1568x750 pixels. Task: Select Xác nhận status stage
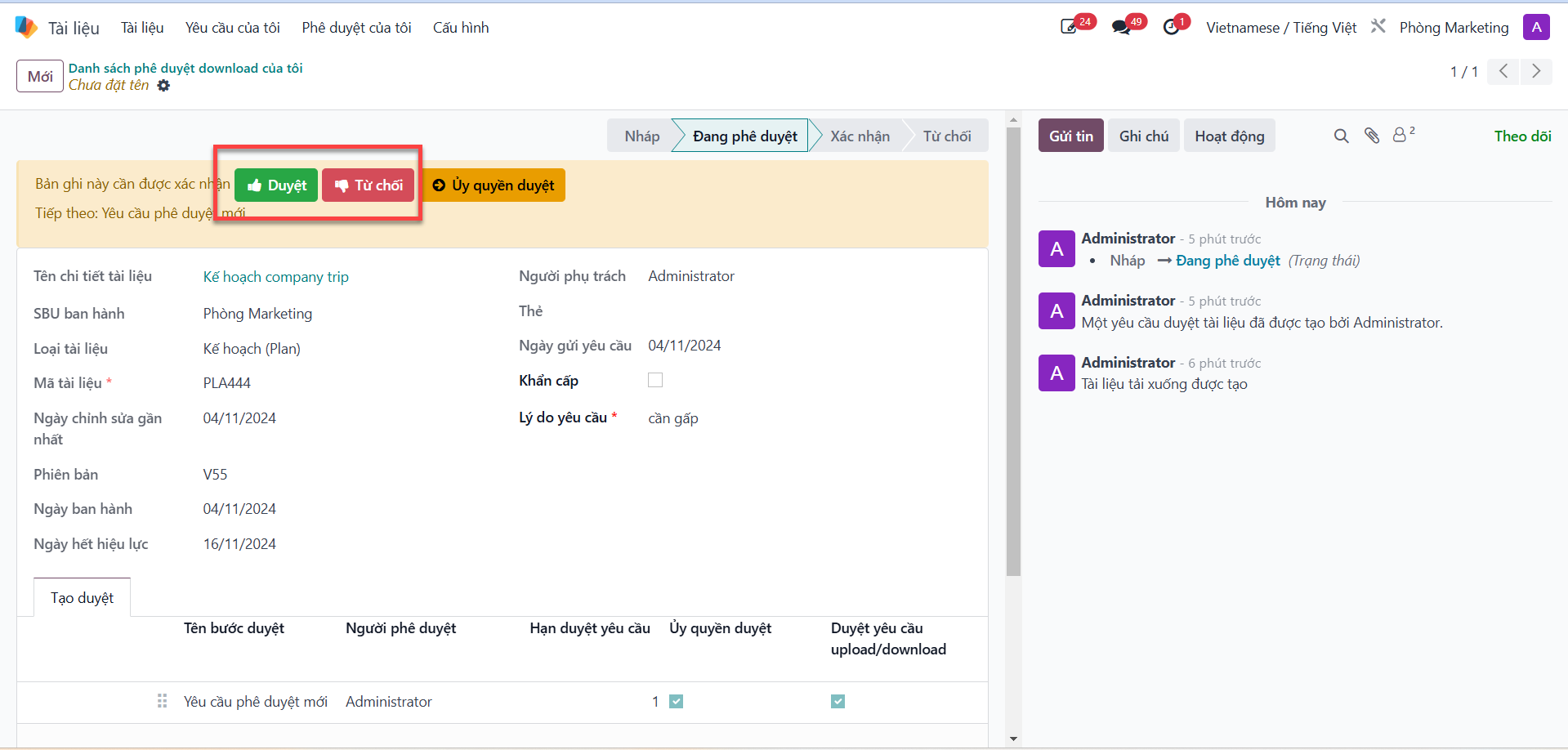tap(860, 136)
